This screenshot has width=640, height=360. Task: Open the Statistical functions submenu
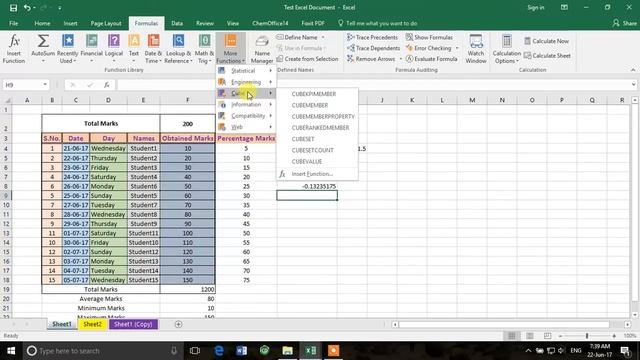coord(246,71)
